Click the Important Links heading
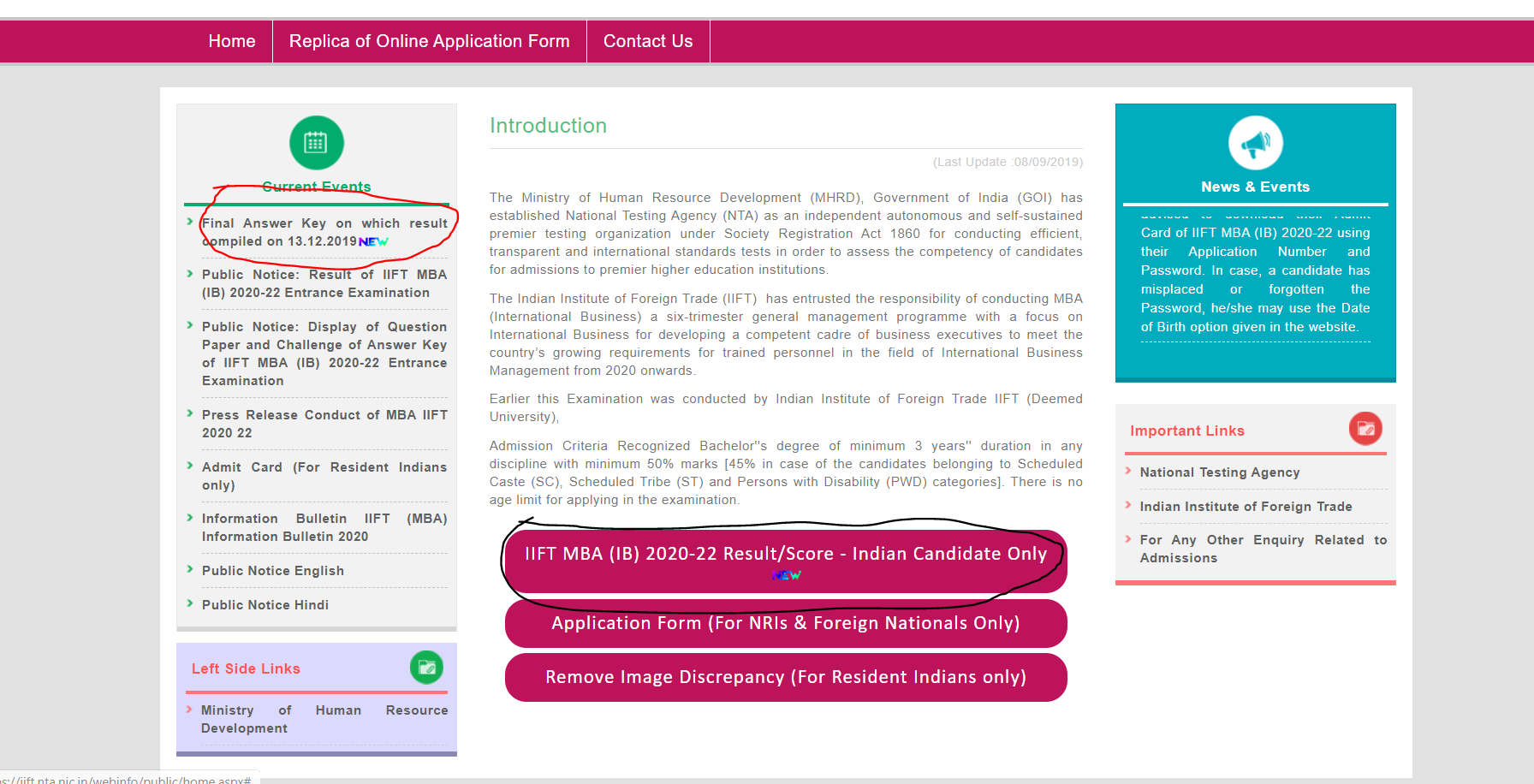The width and height of the screenshot is (1534, 784). point(1187,431)
